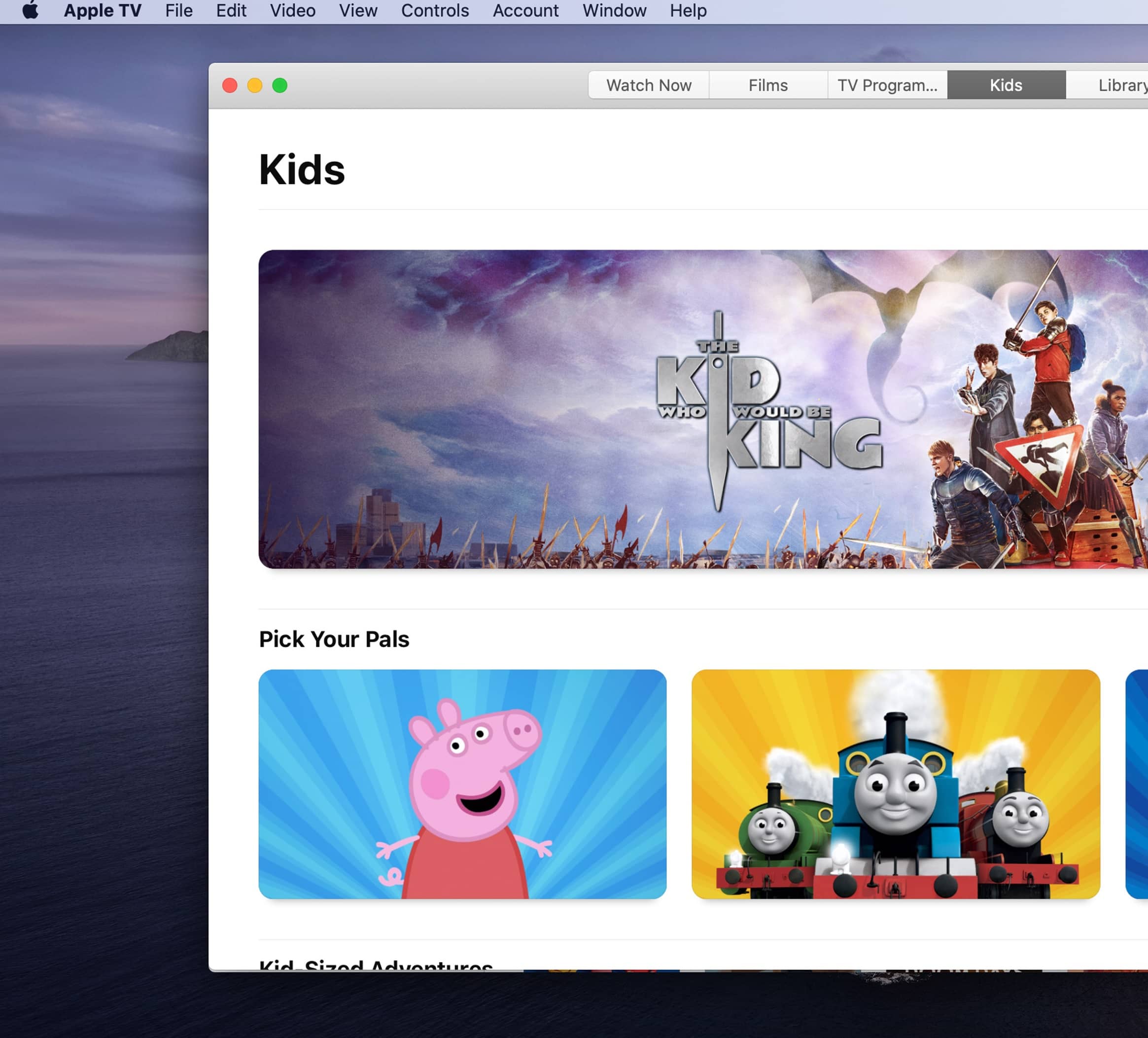The image size is (1148, 1038).
Task: Click the Kids page title
Action: click(302, 170)
